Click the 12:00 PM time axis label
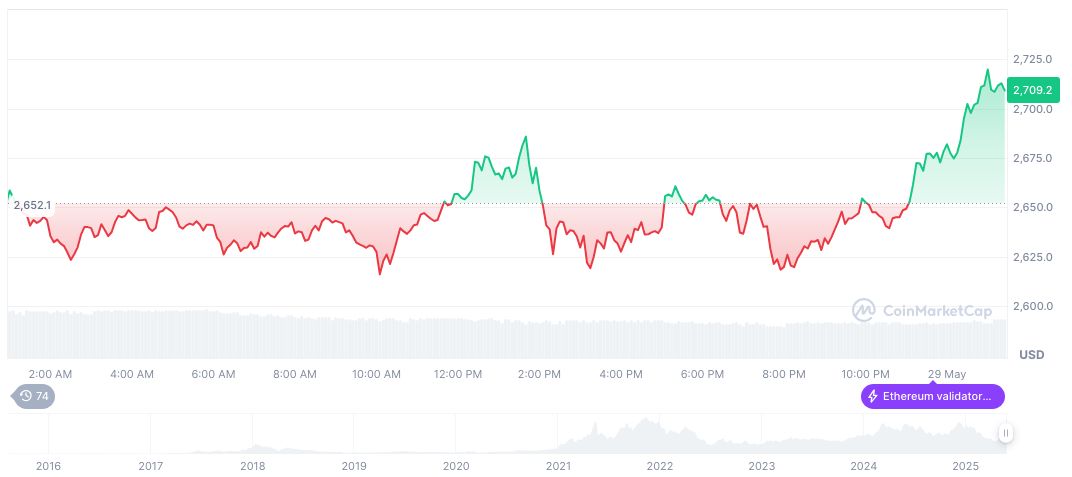1072x477 pixels. point(457,374)
